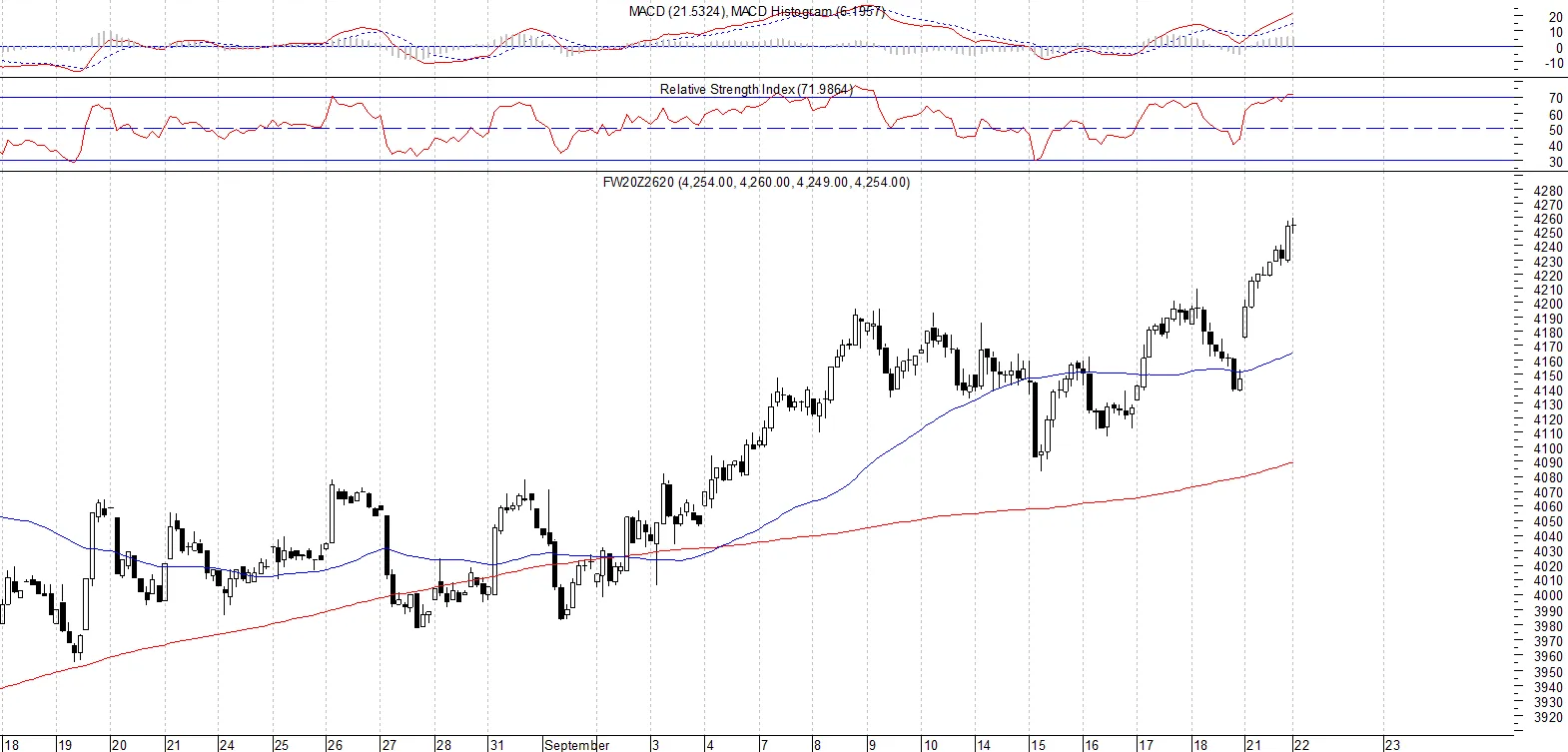Click the 4150 price axis label
This screenshot has width=1568, height=752.
[1548, 376]
